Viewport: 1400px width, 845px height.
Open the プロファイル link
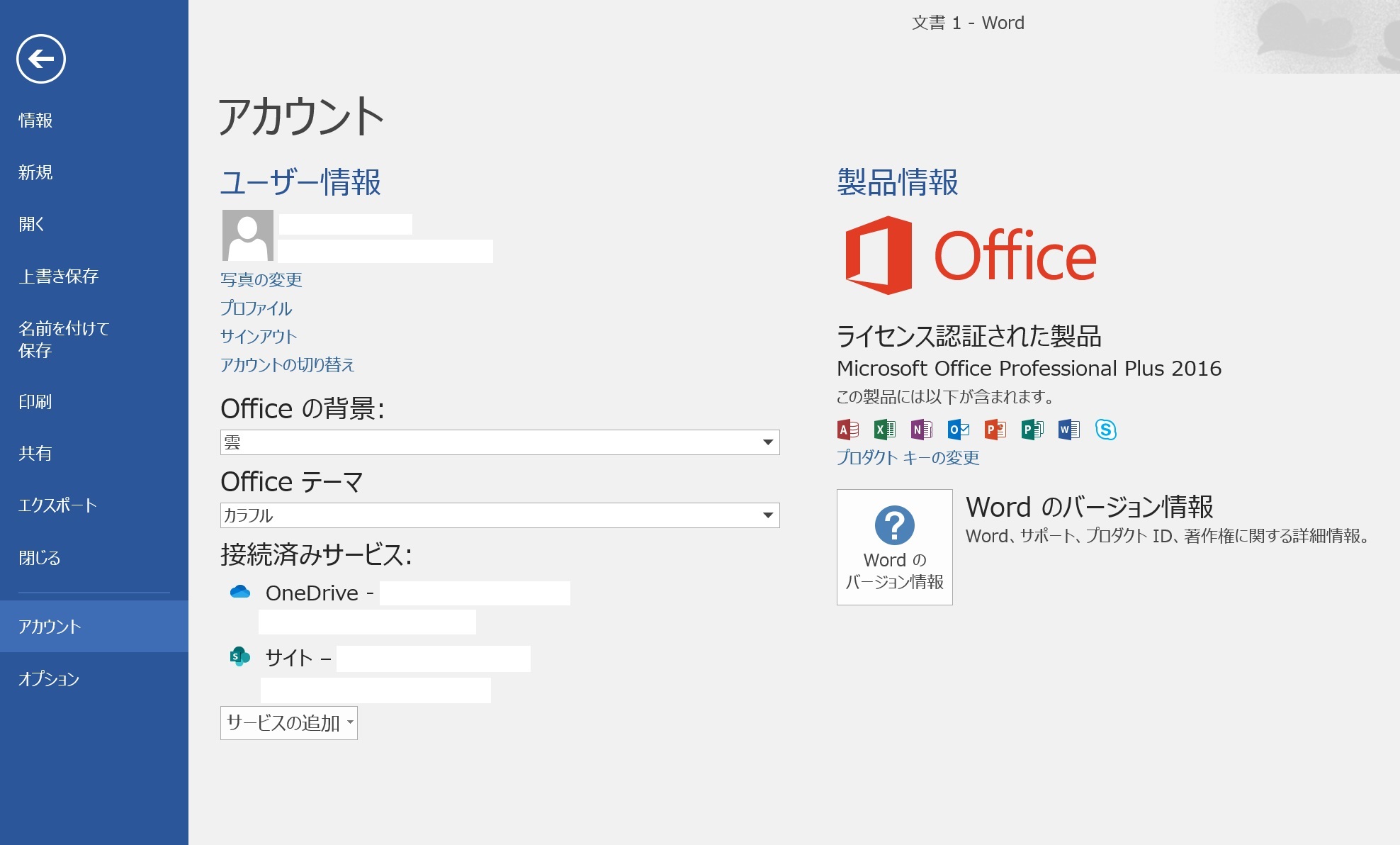coord(256,308)
